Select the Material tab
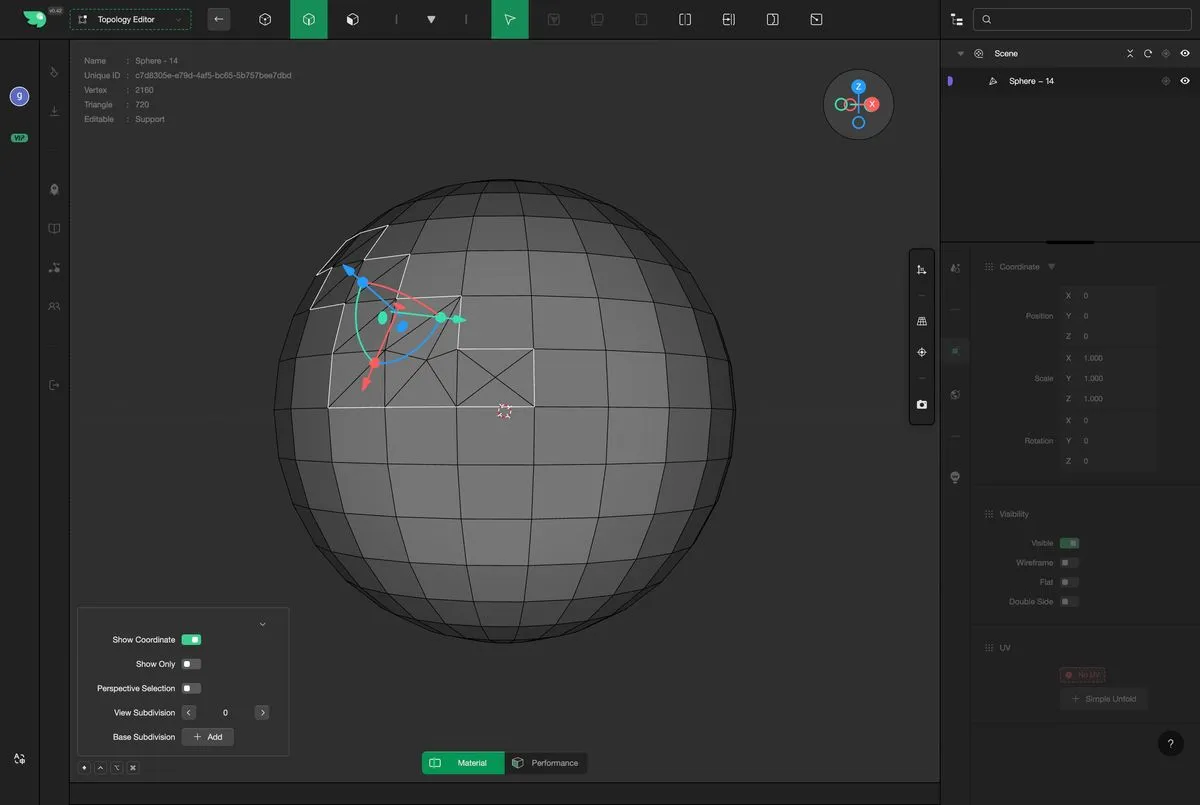Screen dimensions: 1200x805 463,763
